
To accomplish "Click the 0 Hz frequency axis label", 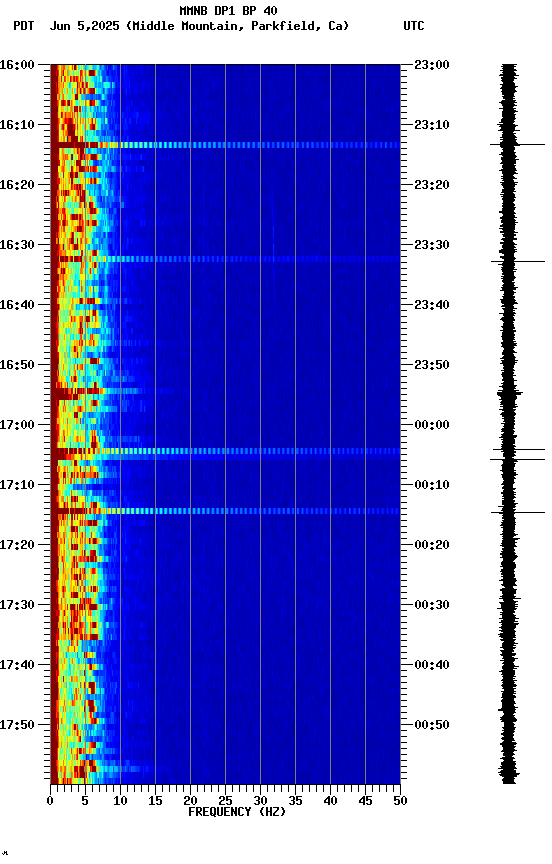I will (51, 802).
